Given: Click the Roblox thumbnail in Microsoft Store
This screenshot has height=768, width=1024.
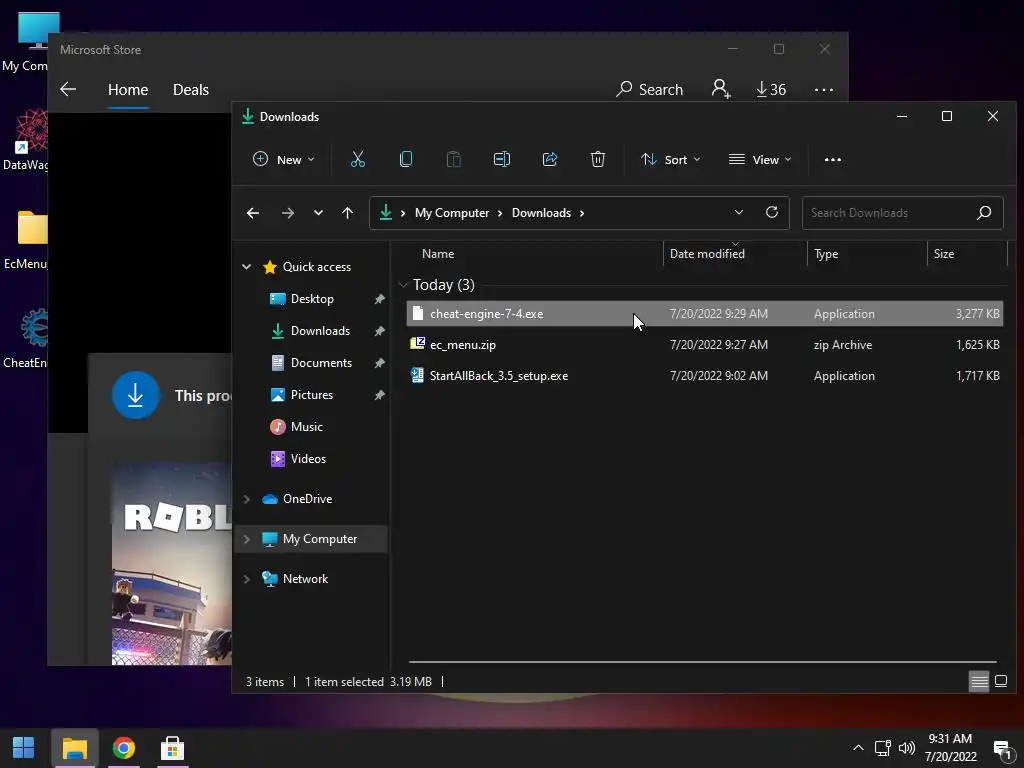Looking at the screenshot, I should (172, 563).
